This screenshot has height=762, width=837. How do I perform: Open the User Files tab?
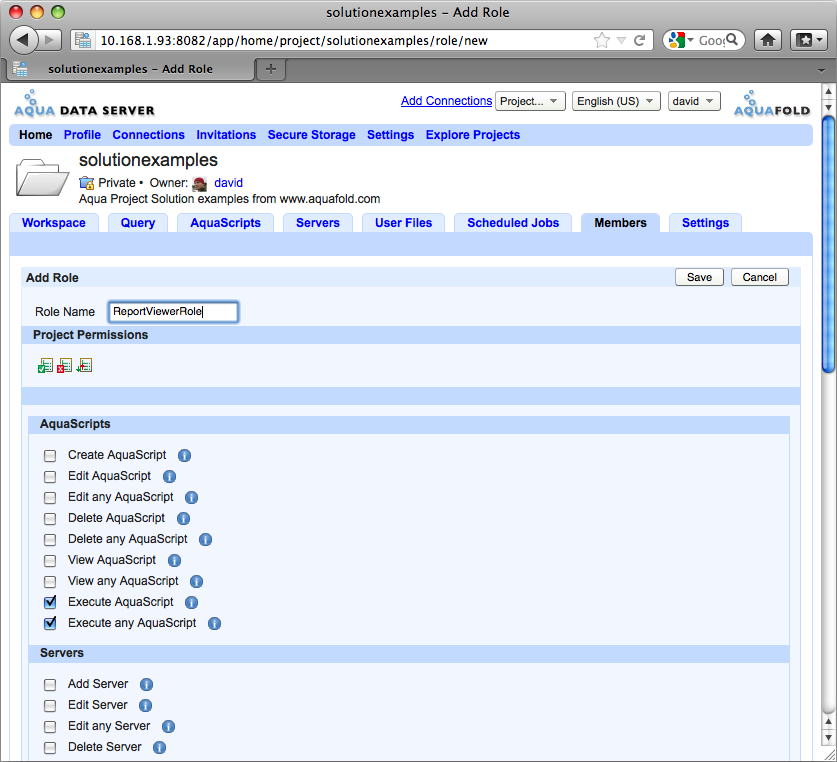(404, 223)
